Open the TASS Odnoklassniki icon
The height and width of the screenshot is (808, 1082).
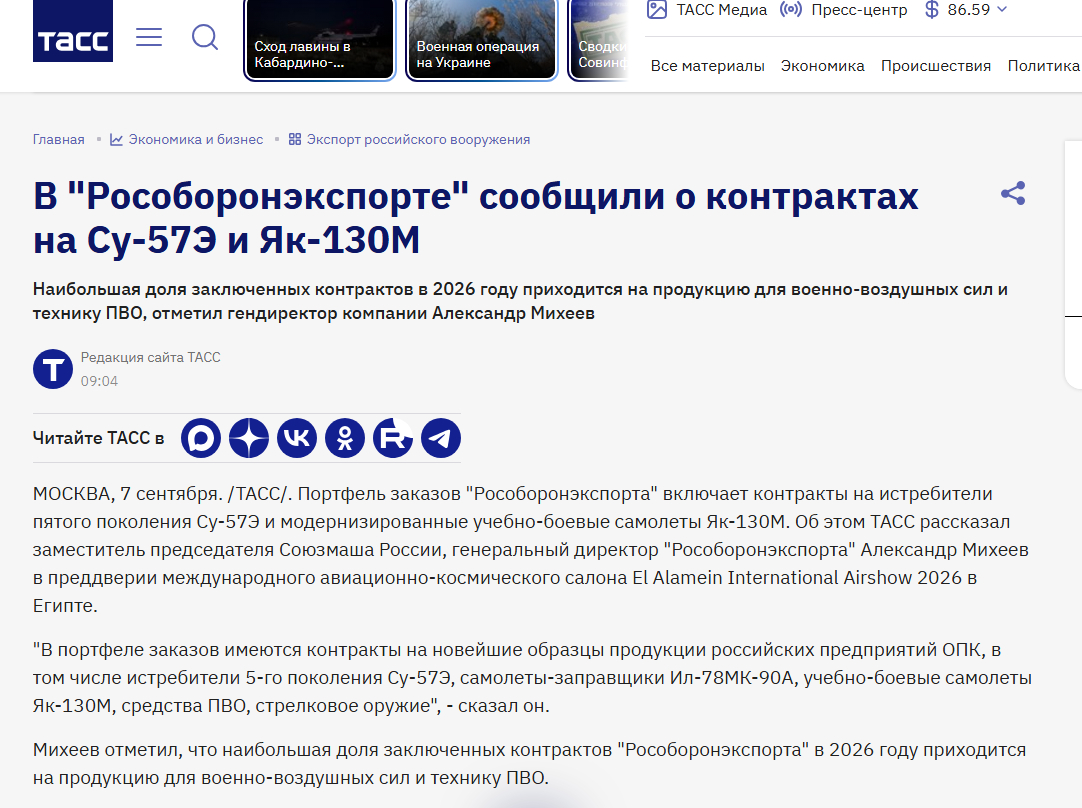coord(345,438)
